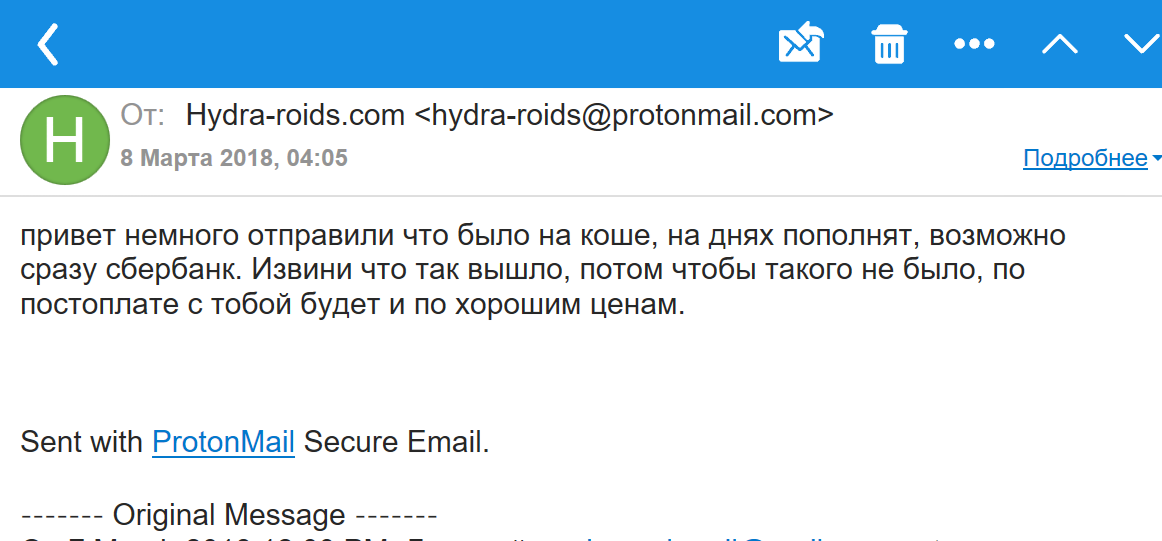Viewport: 1162px width, 541px height.
Task: Open the ProtonMail hyperlink in signature
Action: 223,442
